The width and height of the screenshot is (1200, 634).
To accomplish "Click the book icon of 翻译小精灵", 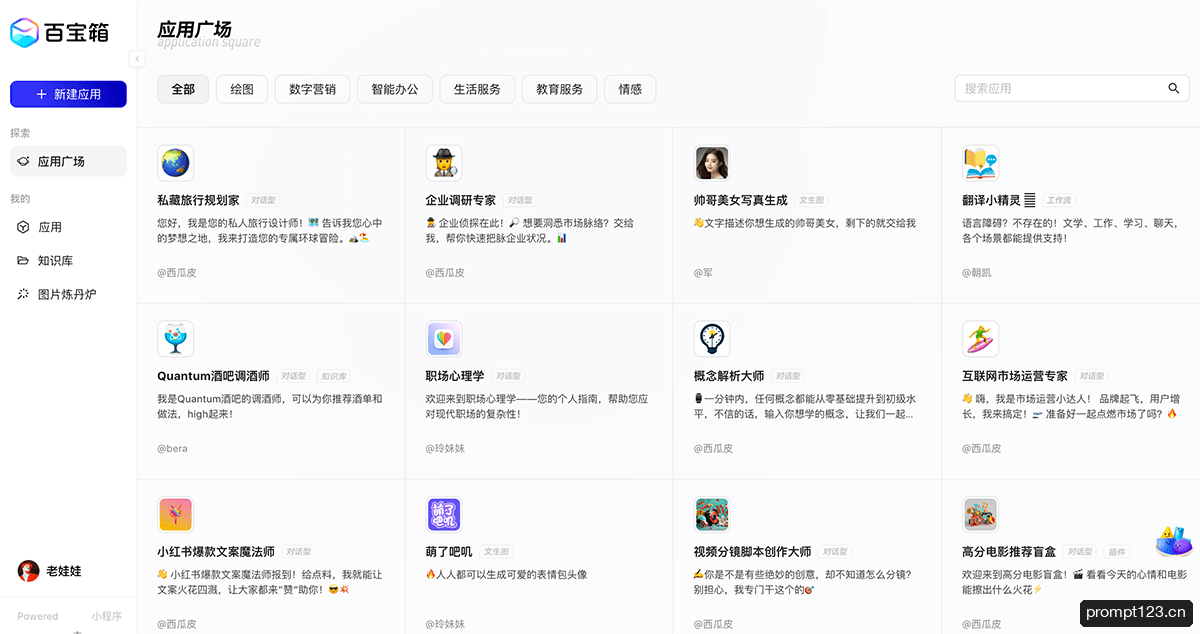I will (980, 163).
